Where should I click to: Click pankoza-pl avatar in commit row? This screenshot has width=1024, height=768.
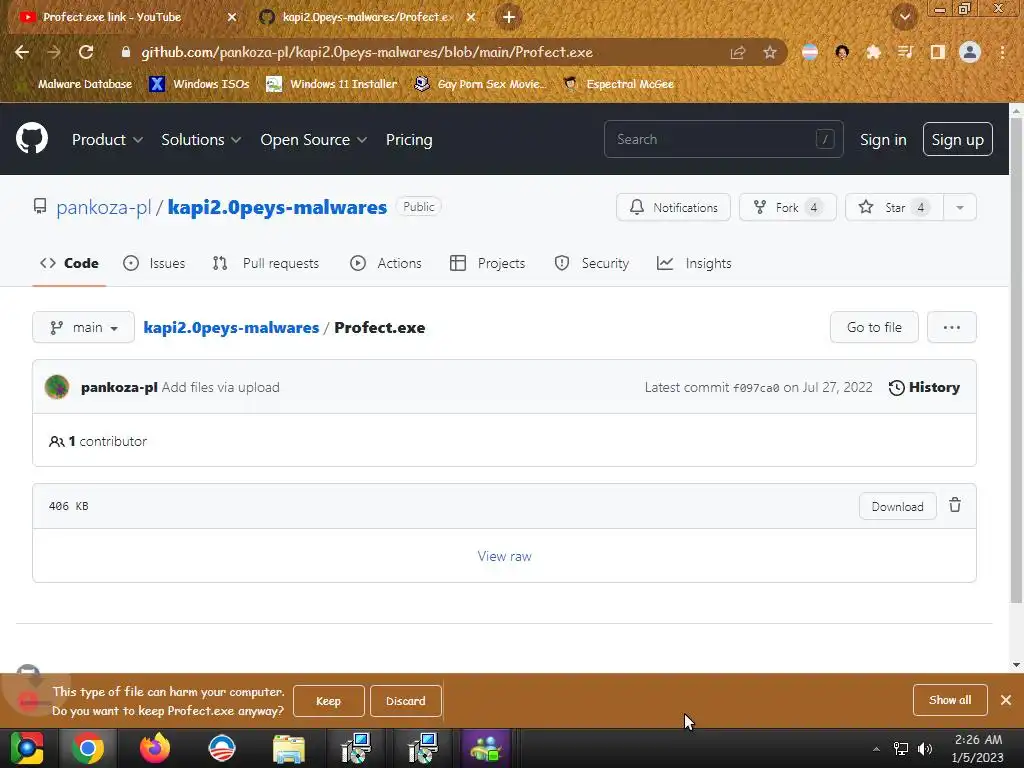pyautogui.click(x=57, y=387)
